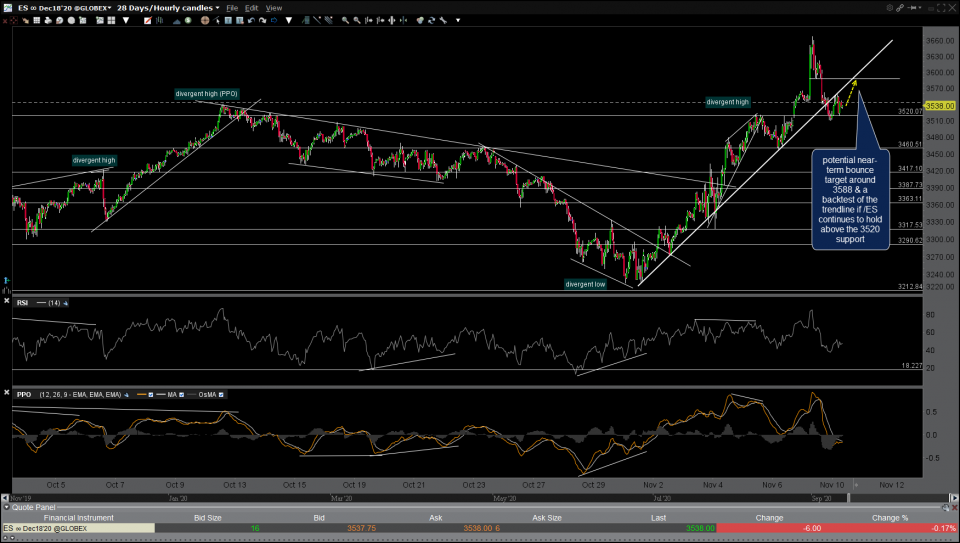Click the Bid Size column header
The height and width of the screenshot is (543, 960).
pos(208,518)
